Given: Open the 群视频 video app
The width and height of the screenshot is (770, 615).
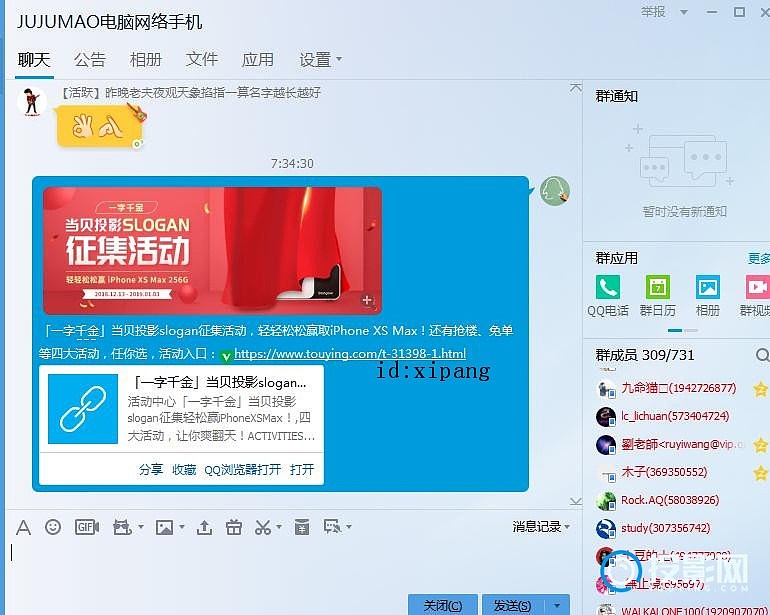Looking at the screenshot, I should pos(758,288).
